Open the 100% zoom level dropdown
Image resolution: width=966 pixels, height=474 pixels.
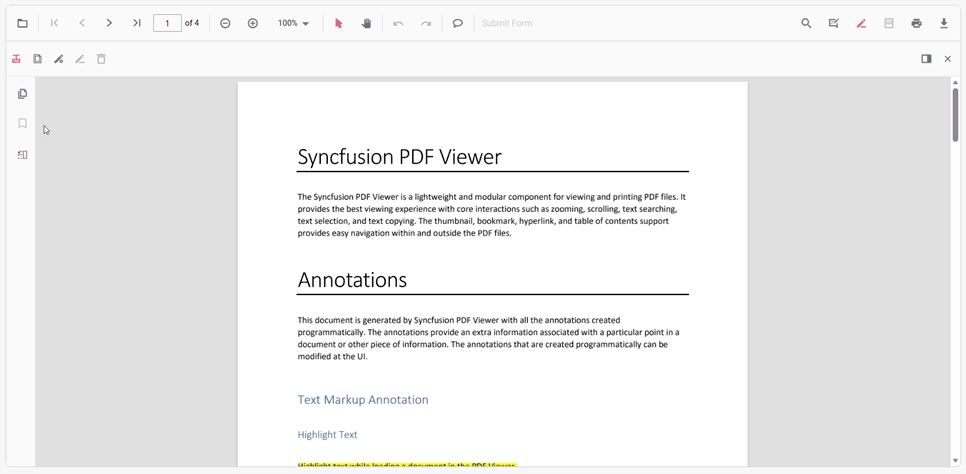(x=294, y=23)
